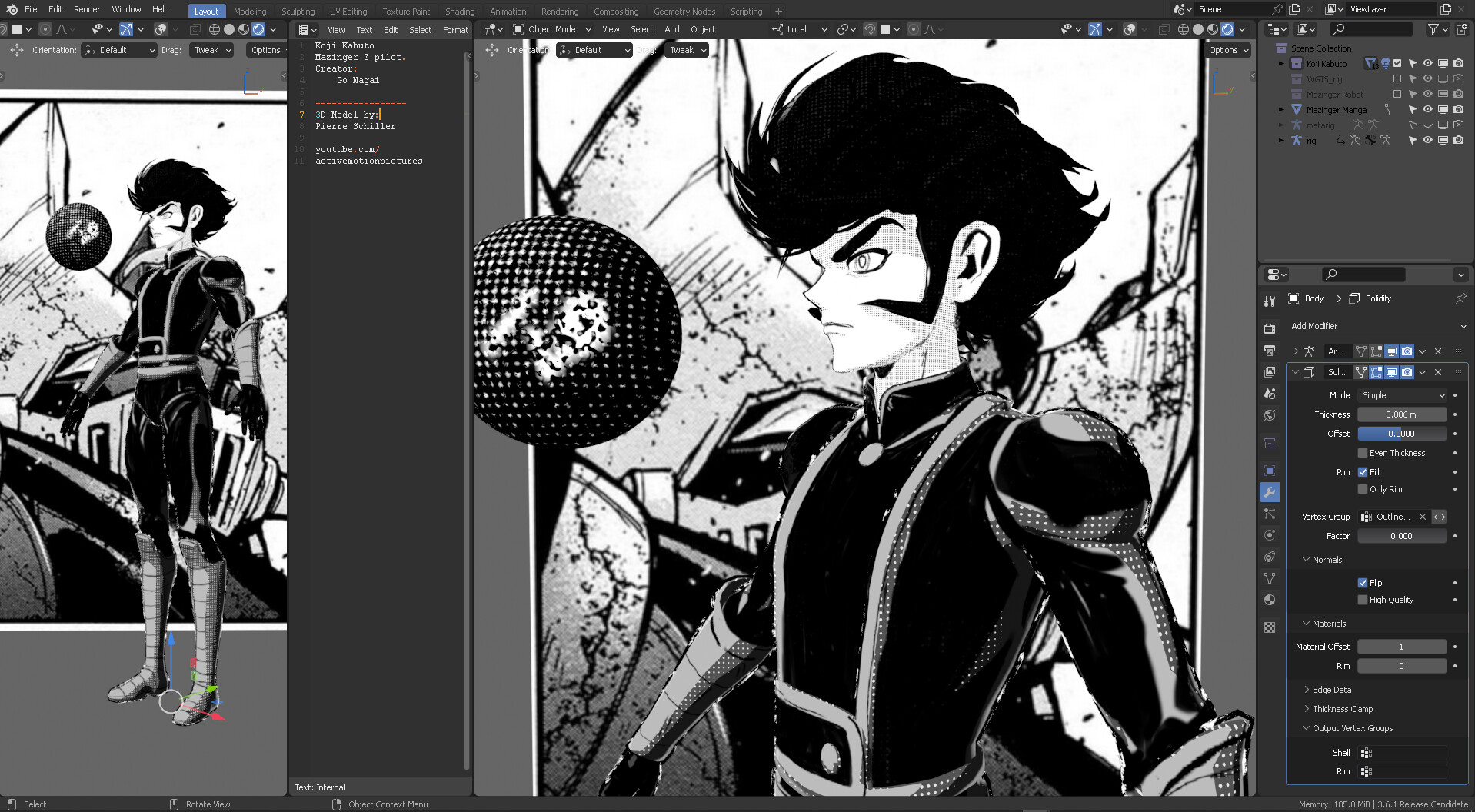Screen dimensions: 1475x812
Task: Open the Solidify Mode dropdown
Action: (1403, 395)
